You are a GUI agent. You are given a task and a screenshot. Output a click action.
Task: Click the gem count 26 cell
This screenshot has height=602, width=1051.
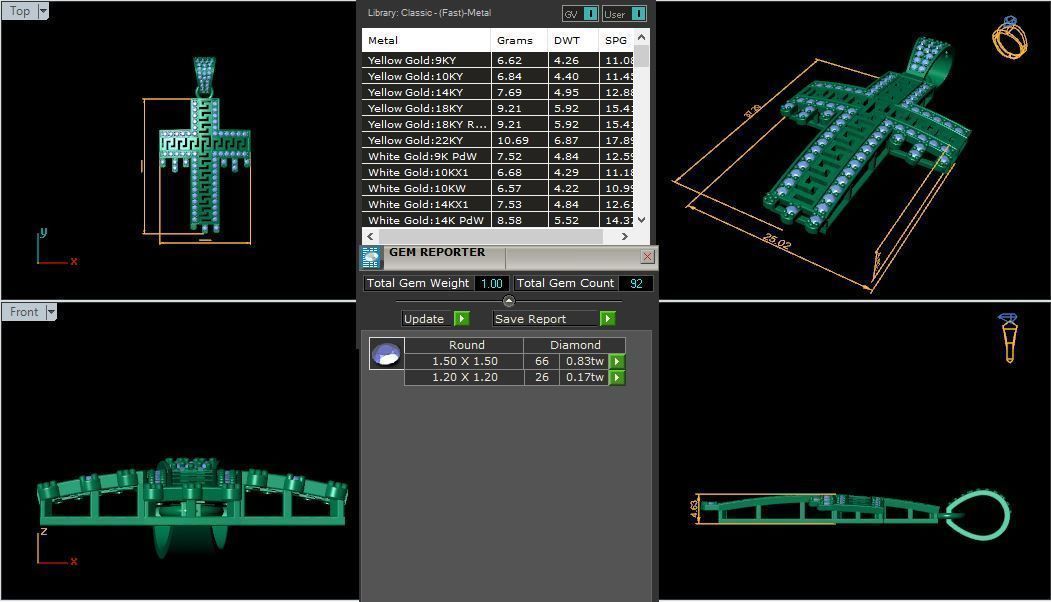(542, 377)
